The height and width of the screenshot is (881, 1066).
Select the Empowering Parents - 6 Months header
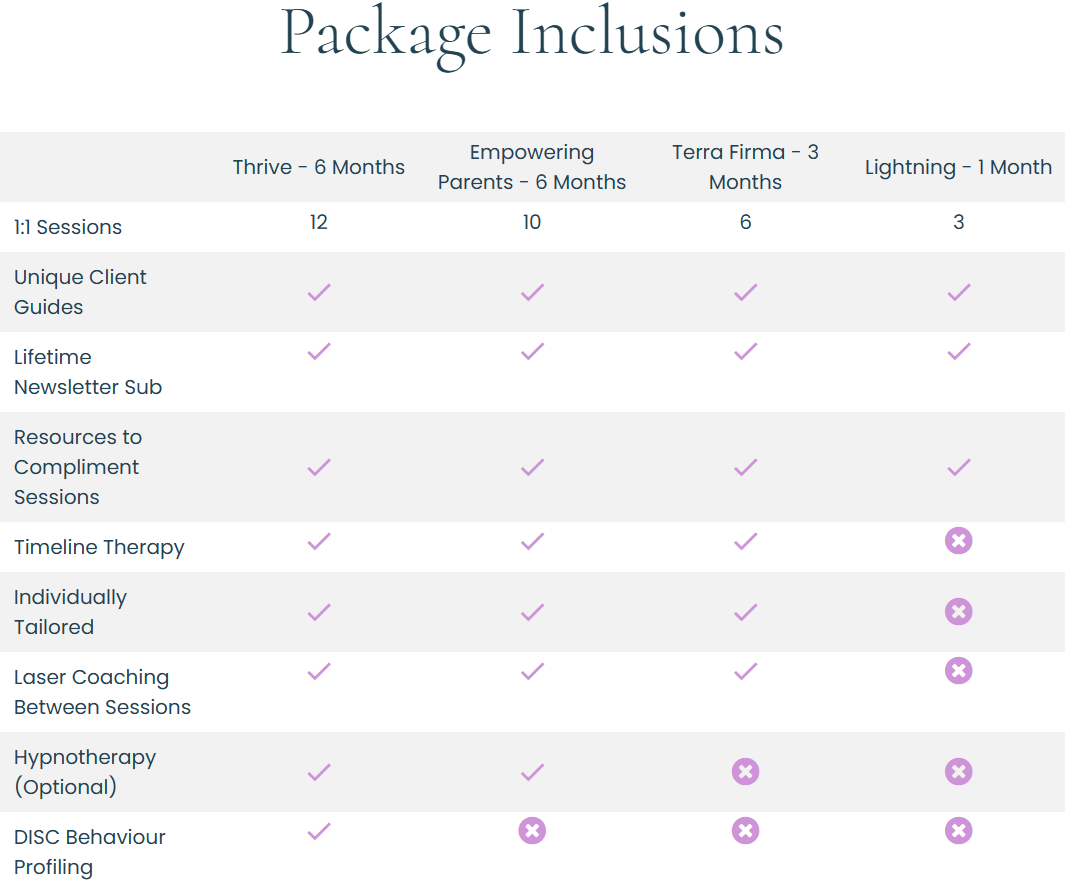[x=532, y=167]
